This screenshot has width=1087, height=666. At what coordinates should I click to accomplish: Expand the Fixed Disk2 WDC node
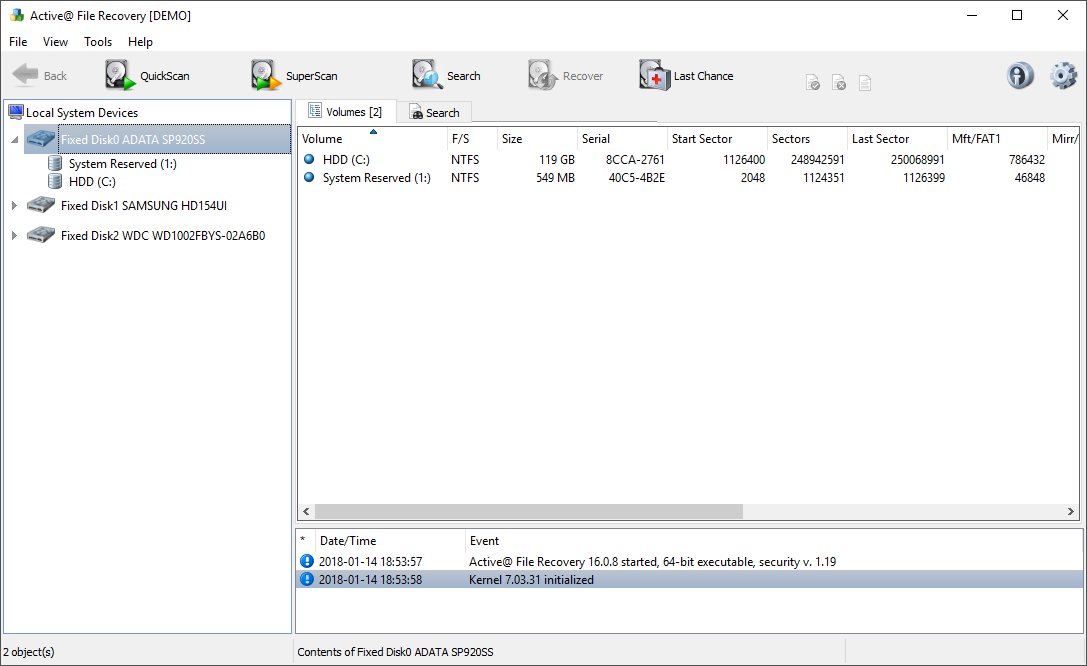pos(14,235)
